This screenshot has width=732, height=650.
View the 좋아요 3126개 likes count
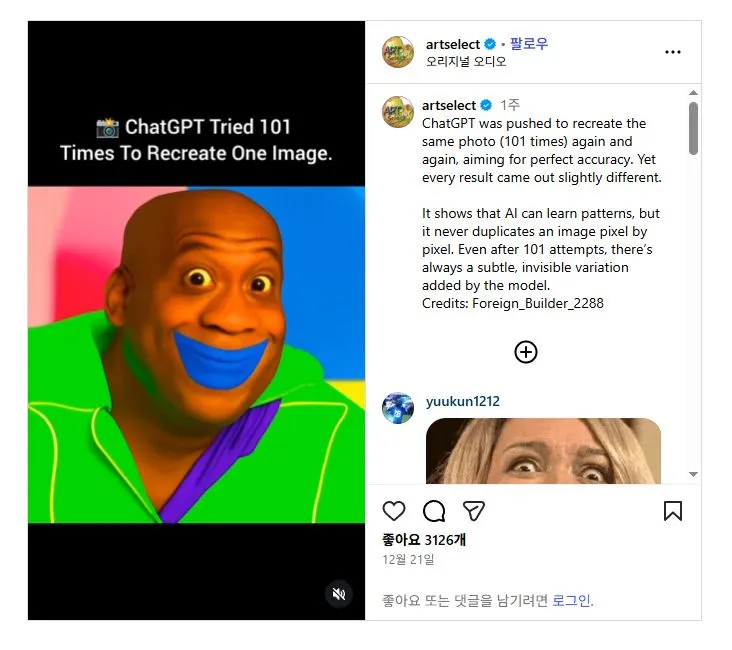424,540
